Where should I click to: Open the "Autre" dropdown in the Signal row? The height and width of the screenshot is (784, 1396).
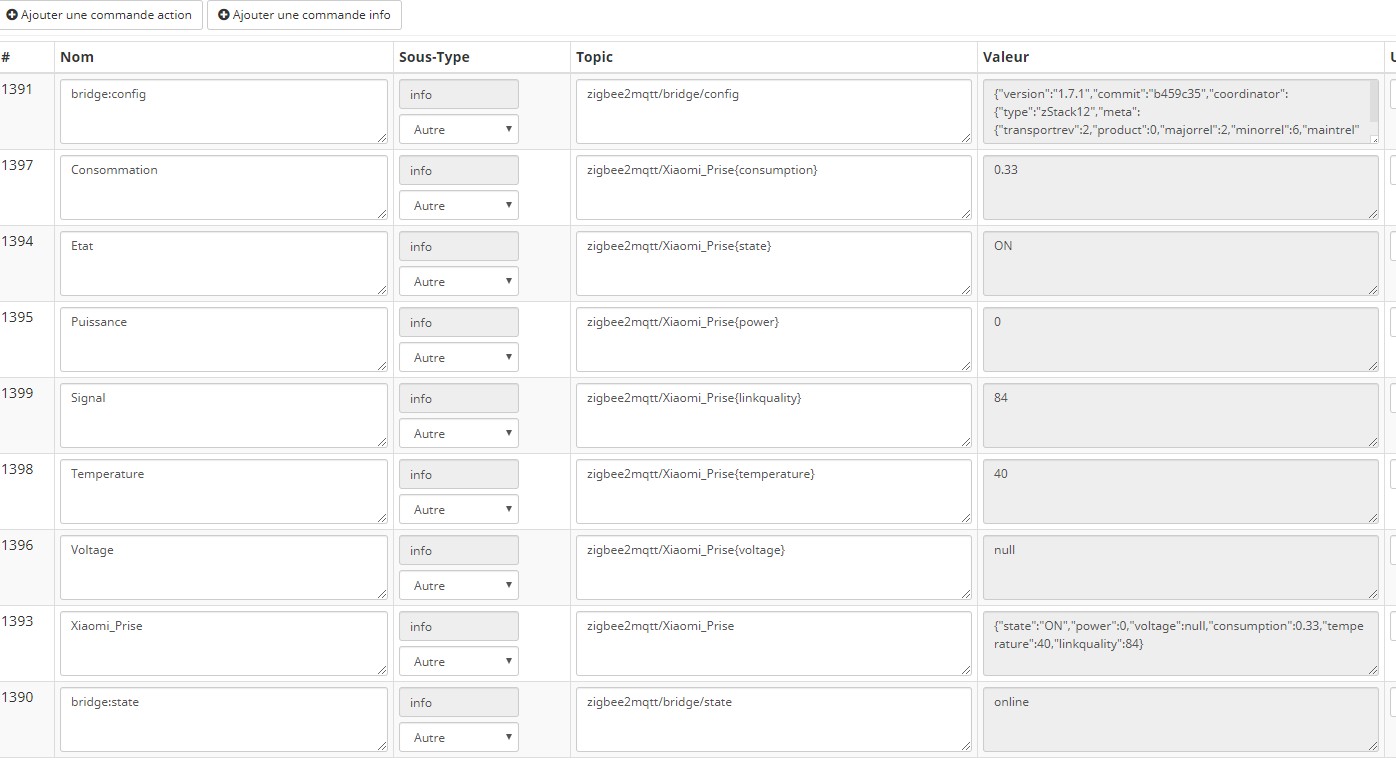(x=458, y=433)
